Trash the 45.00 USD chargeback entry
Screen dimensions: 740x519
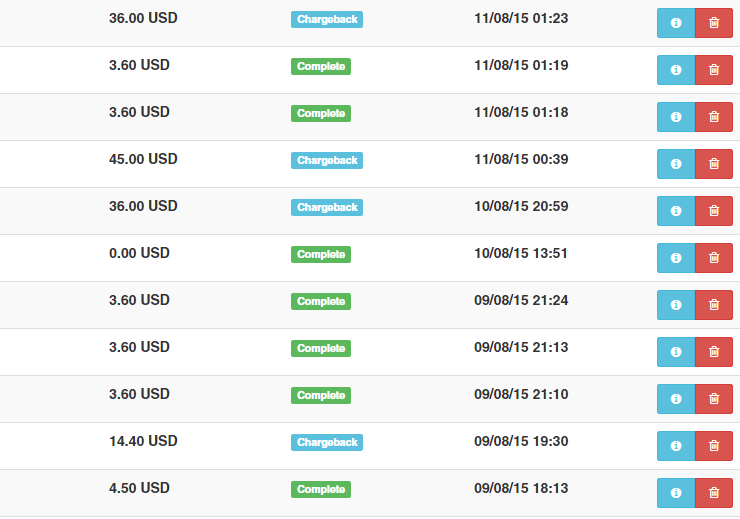714,164
